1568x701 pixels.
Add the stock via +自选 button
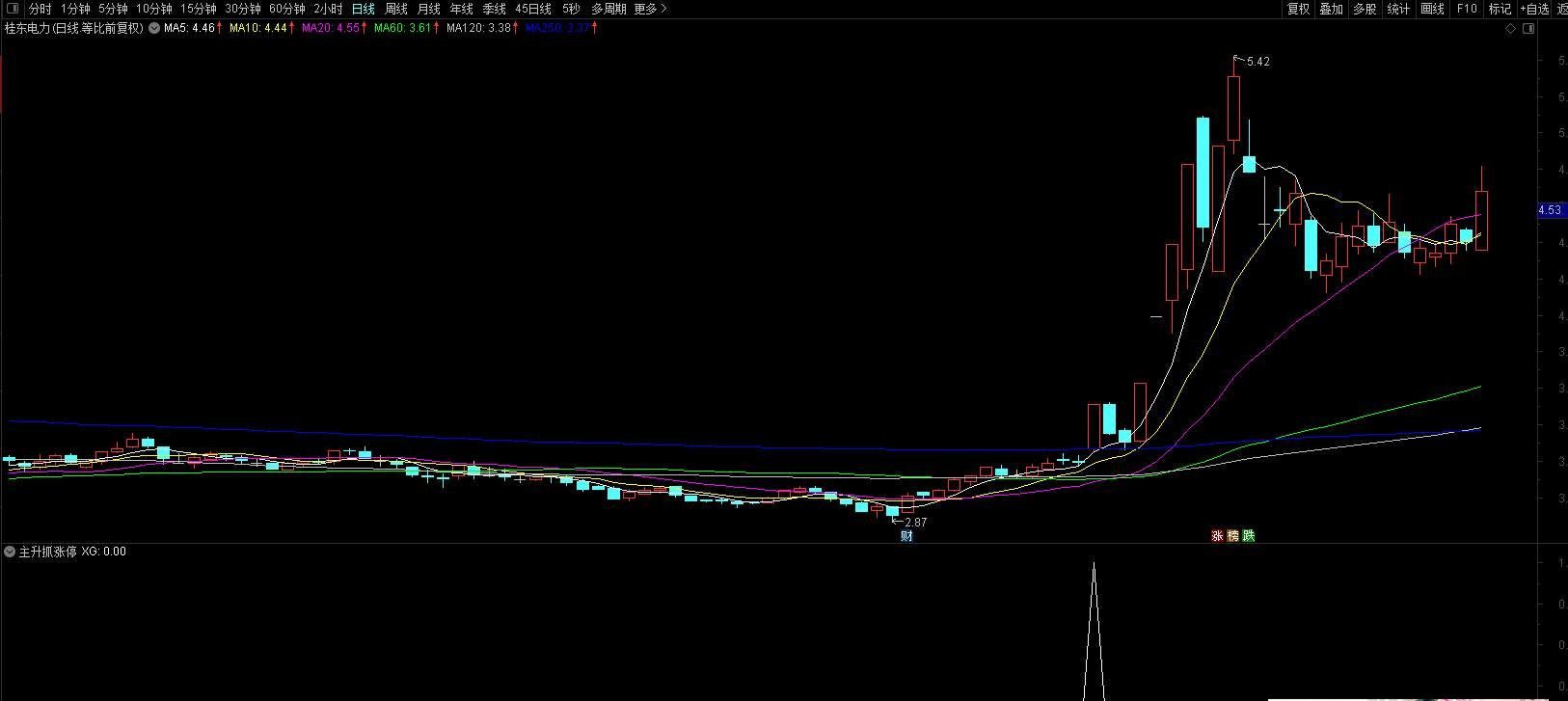(1534, 9)
